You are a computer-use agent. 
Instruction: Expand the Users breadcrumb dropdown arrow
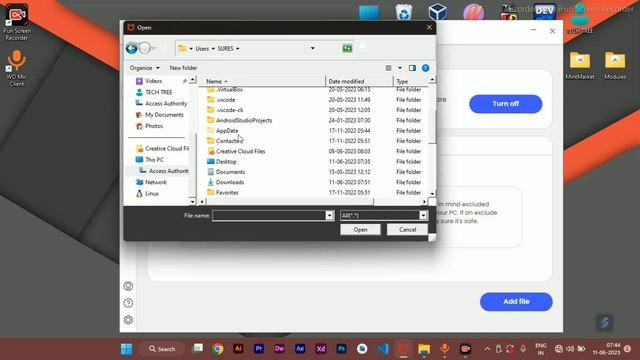(x=213, y=49)
